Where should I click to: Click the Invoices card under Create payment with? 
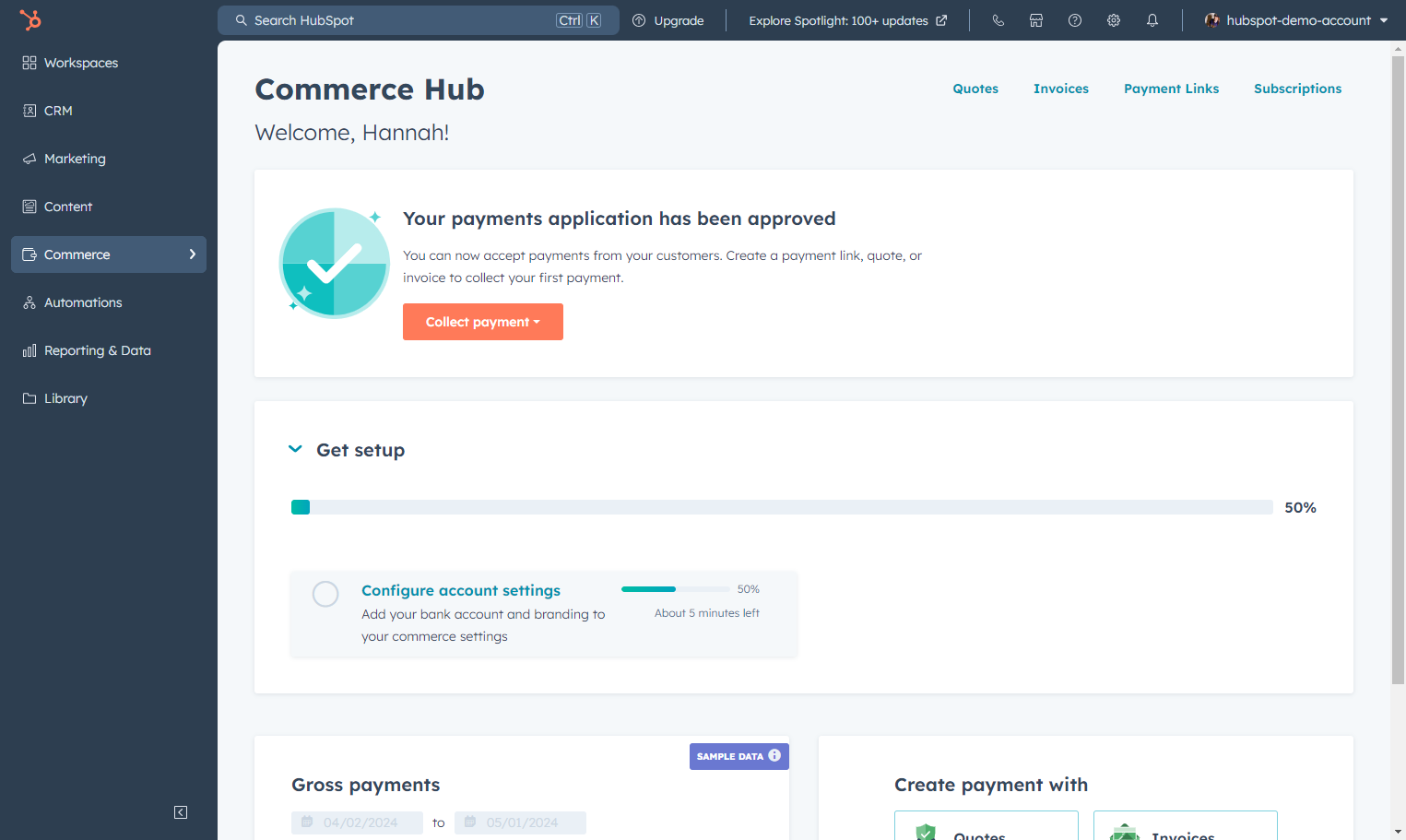tap(1186, 825)
